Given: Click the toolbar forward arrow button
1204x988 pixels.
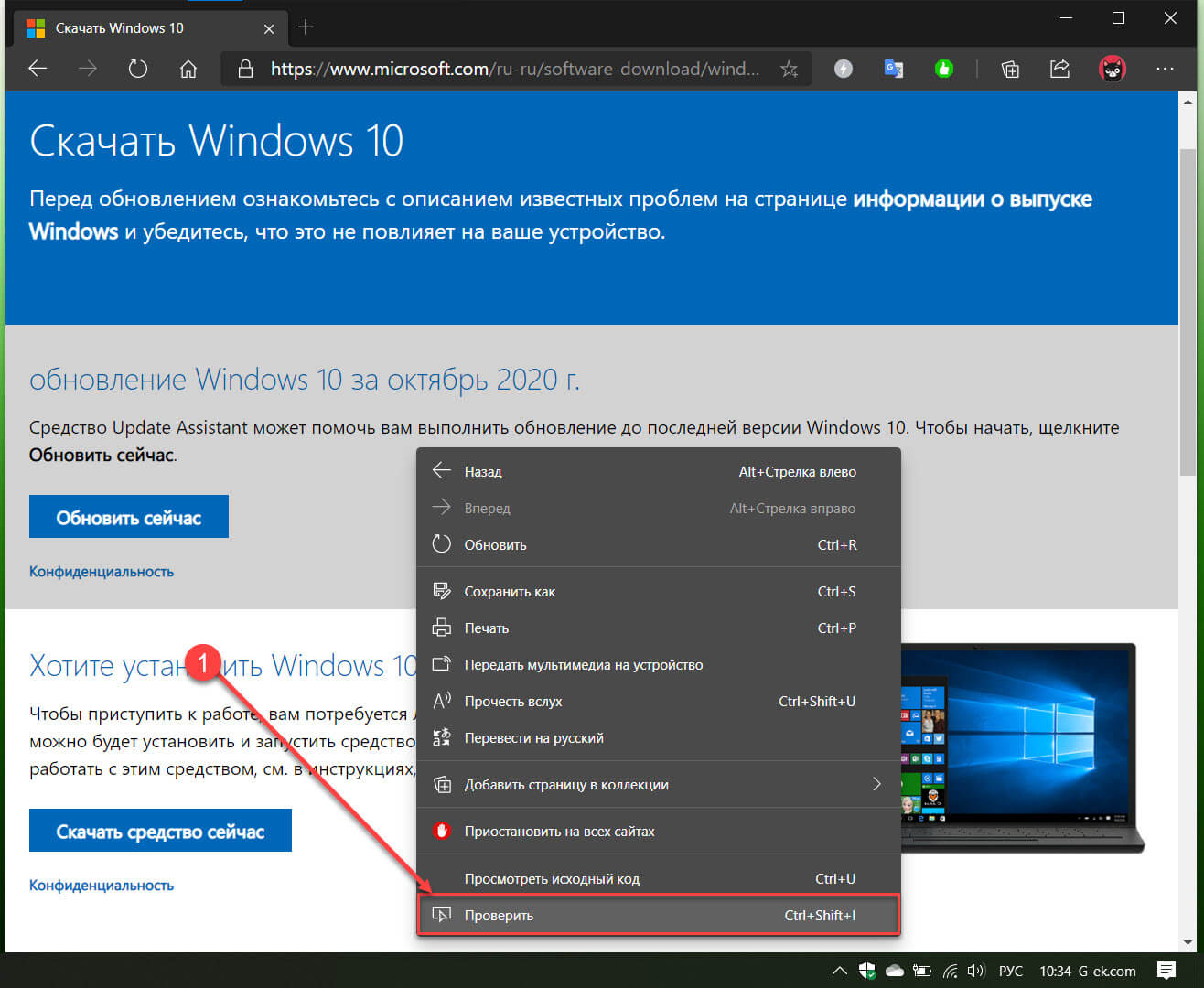Looking at the screenshot, I should (x=88, y=69).
